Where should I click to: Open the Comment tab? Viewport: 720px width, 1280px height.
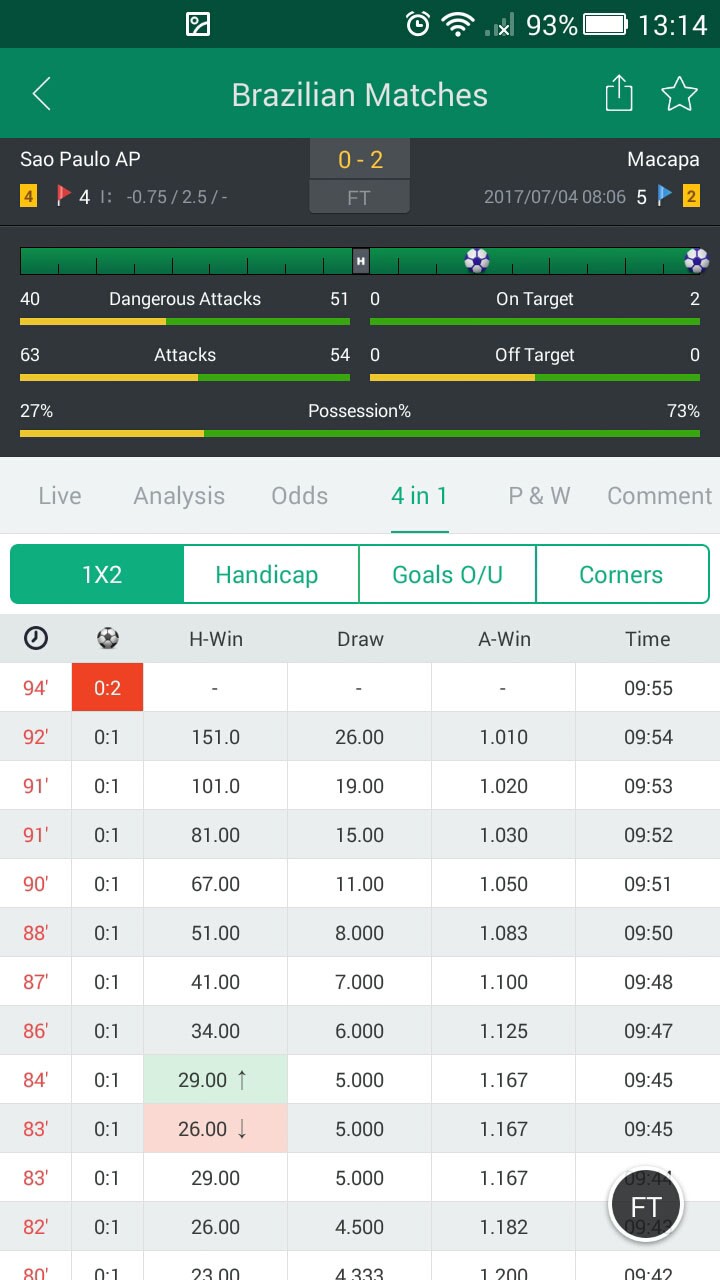(x=659, y=496)
